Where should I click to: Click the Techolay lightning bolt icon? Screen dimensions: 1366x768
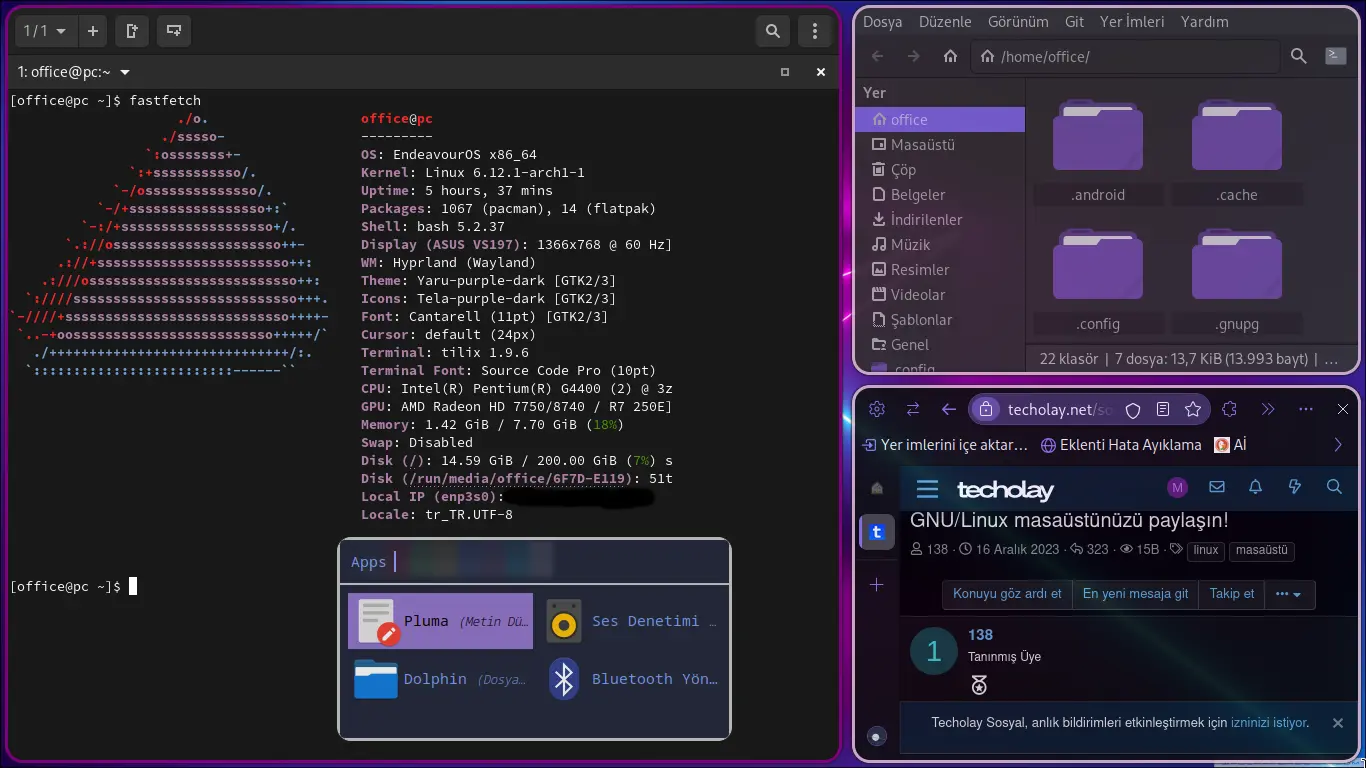(1295, 487)
